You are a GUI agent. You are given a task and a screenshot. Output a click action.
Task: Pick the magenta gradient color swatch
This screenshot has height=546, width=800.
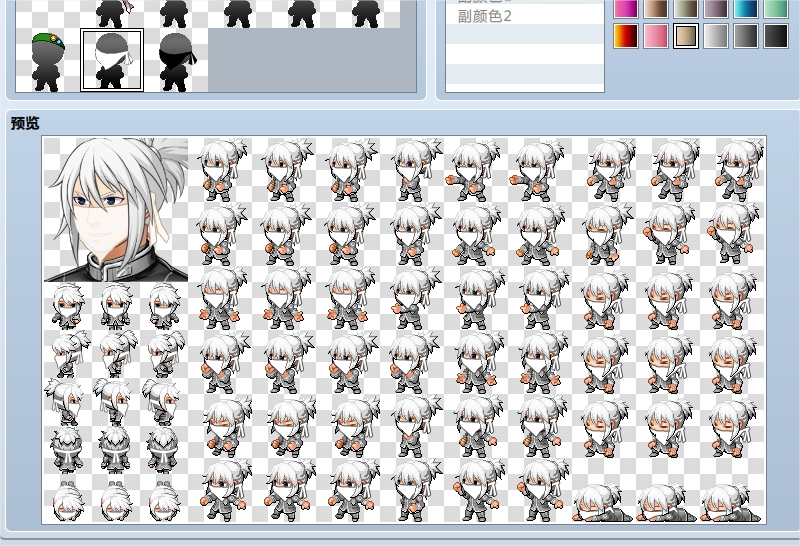click(x=626, y=8)
